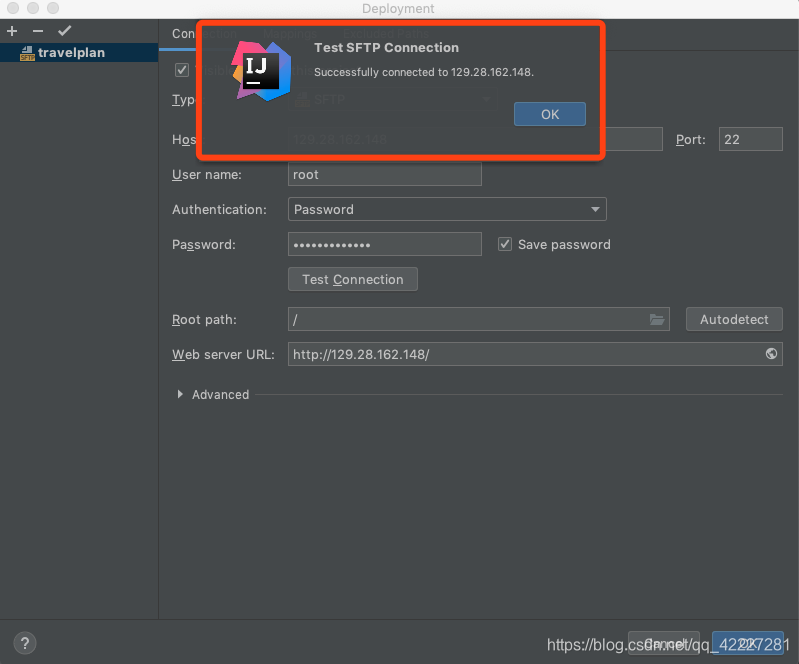Click the Autodetect button
The width and height of the screenshot is (799, 664).
pyautogui.click(x=734, y=320)
